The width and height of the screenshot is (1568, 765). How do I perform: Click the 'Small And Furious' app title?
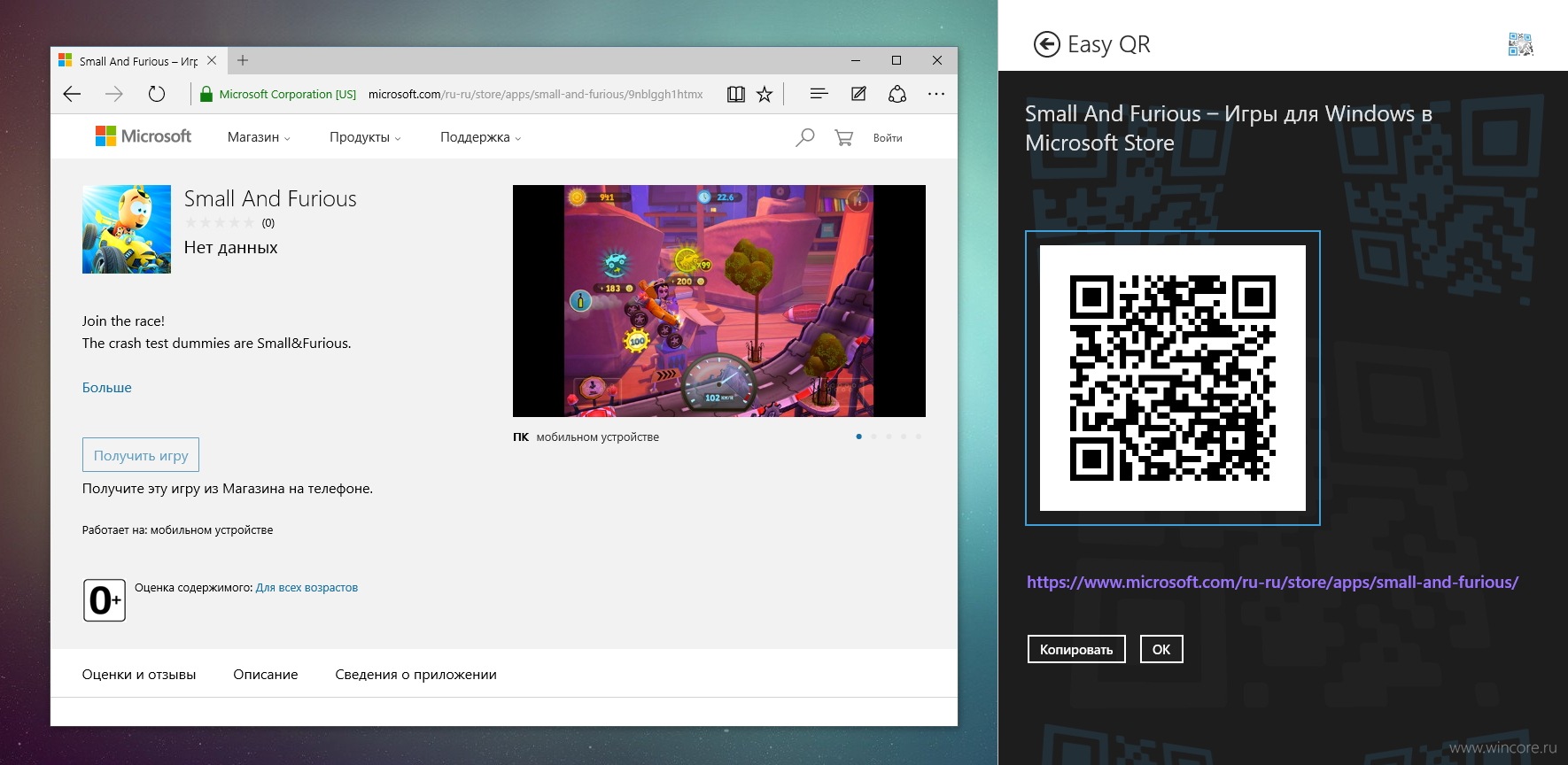pyautogui.click(x=270, y=199)
